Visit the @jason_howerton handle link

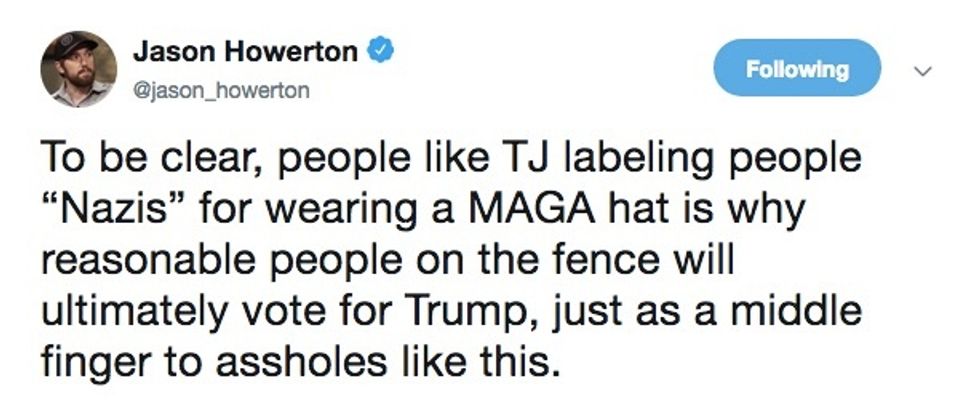click(x=222, y=90)
